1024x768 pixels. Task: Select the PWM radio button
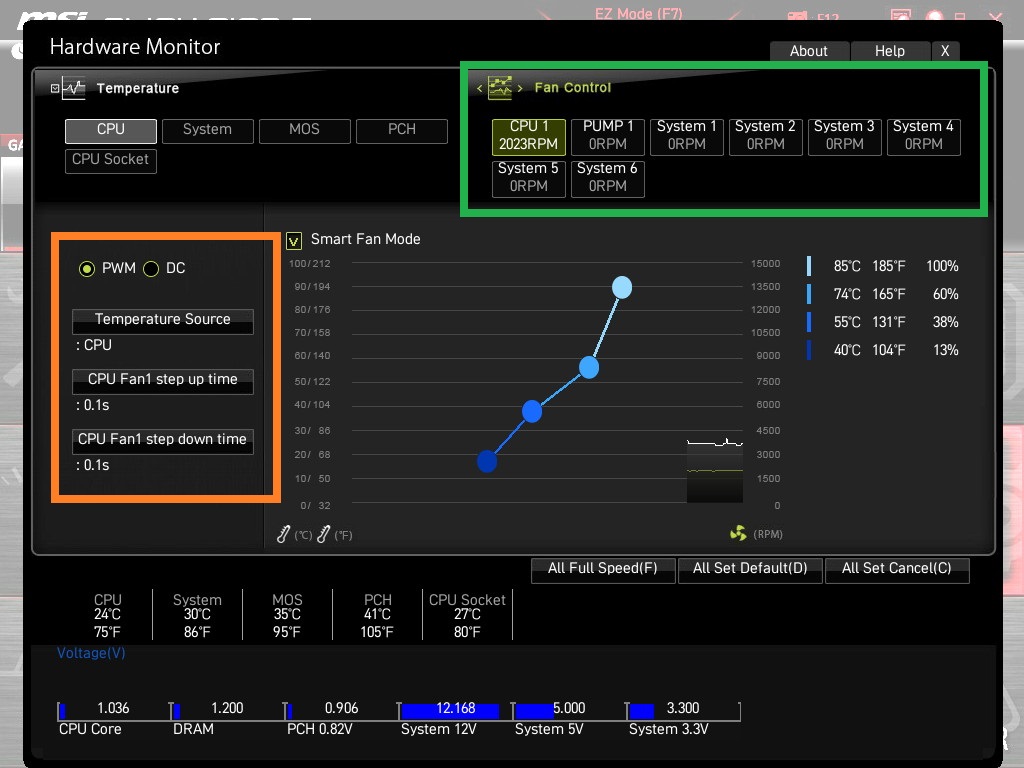tap(86, 268)
